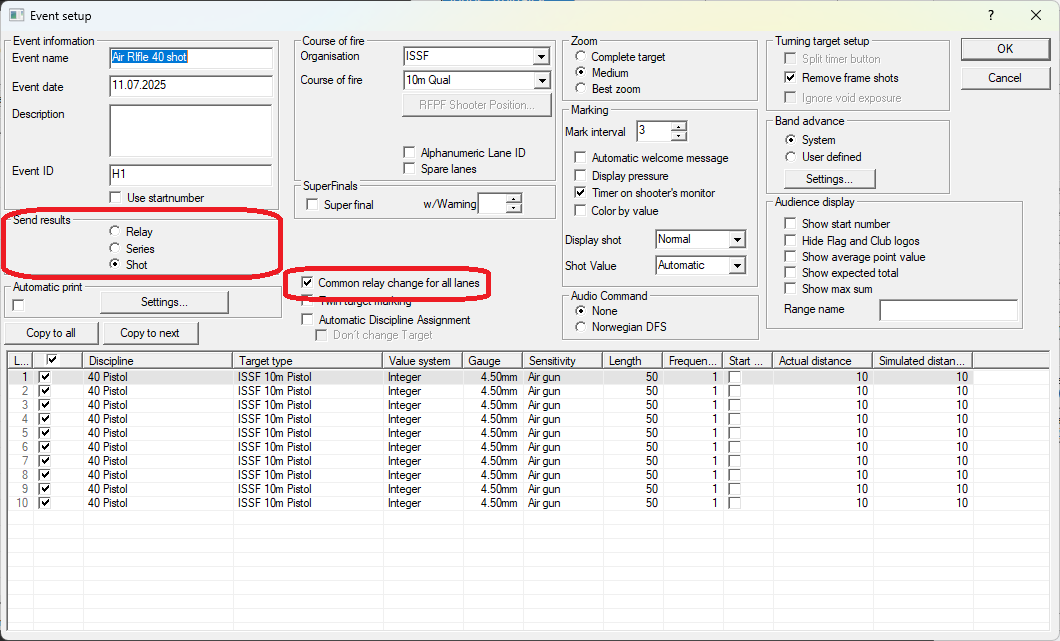Click the Event setup title bar icon
1060x641 pixels.
[14, 15]
